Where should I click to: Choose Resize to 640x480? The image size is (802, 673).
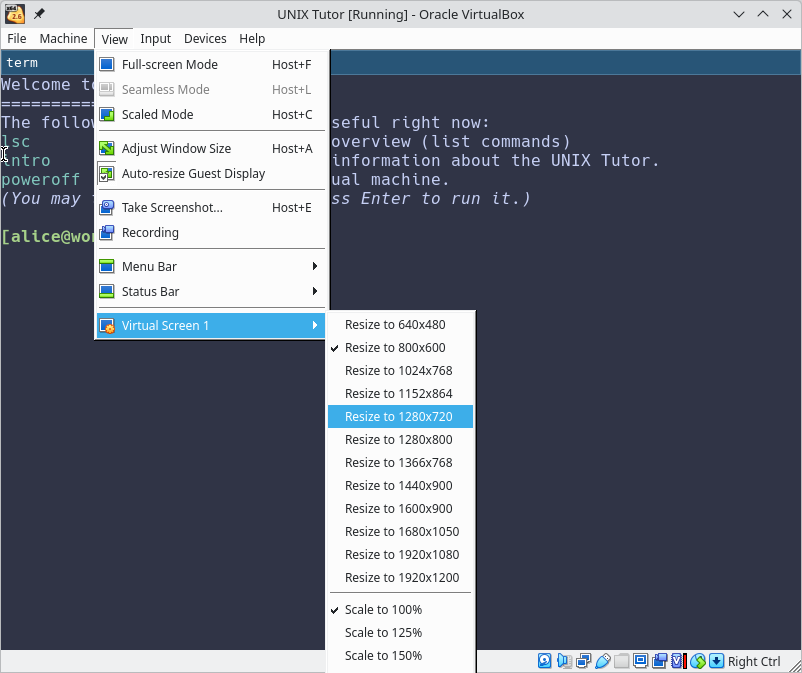400,325
